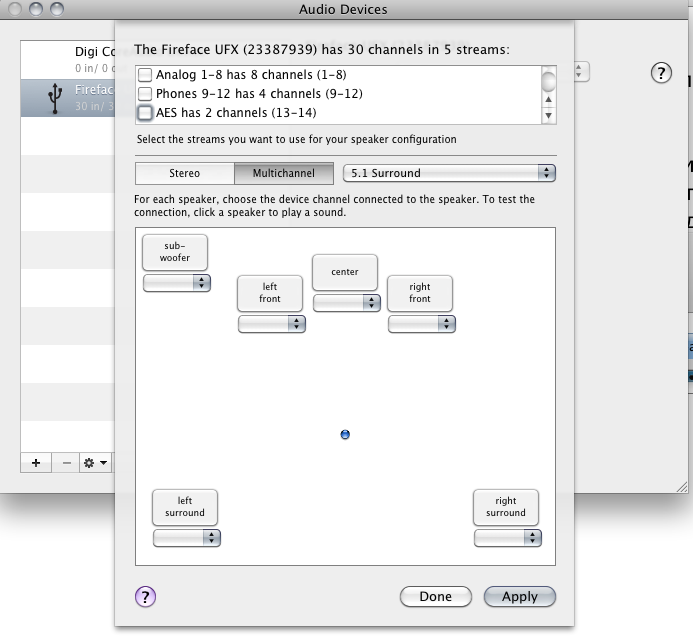693x637 pixels.
Task: Click the Done button
Action: (x=436, y=597)
